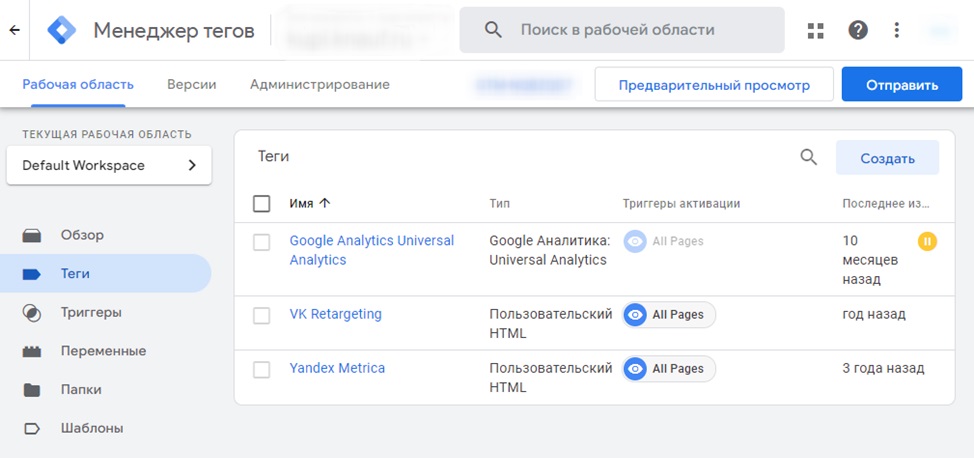Open the VK Retargeting tag
This screenshot has width=974, height=458.
(x=335, y=314)
